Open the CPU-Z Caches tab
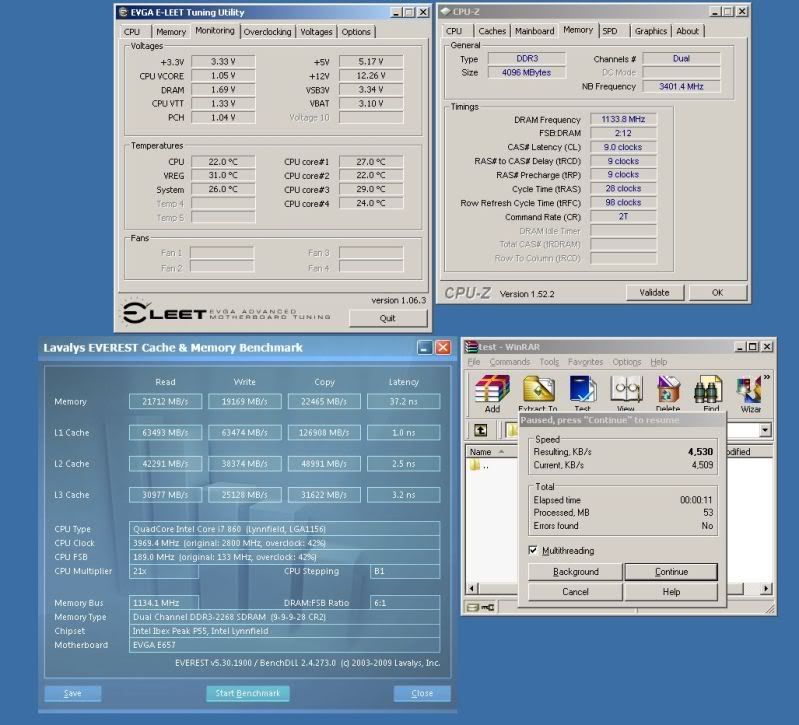The width and height of the screenshot is (799, 725). pyautogui.click(x=492, y=31)
